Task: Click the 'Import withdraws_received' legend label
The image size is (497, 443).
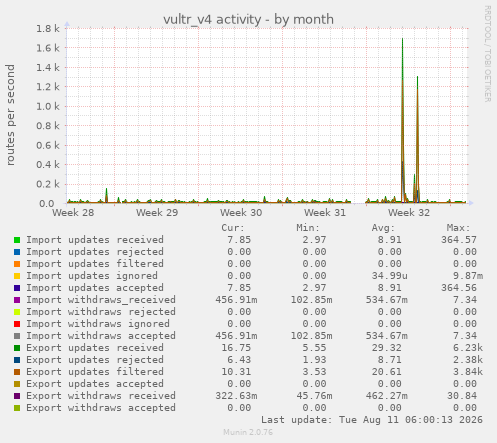Action: tap(101, 300)
